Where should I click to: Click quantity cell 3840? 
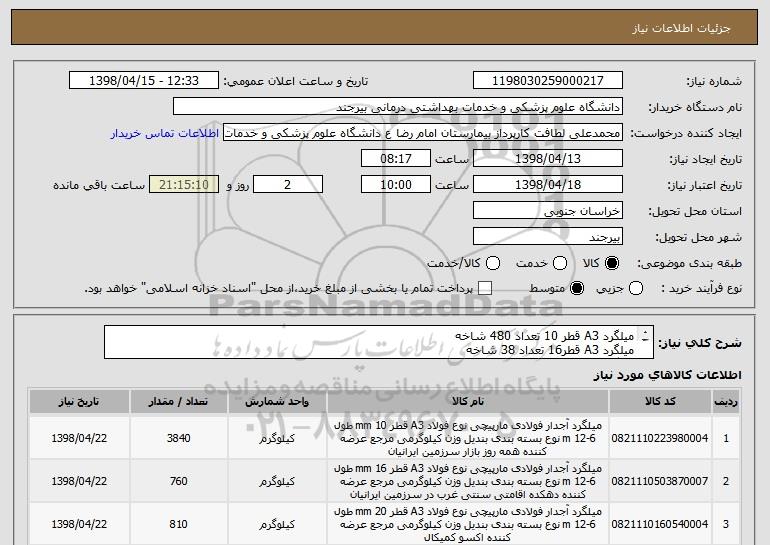tap(178, 438)
